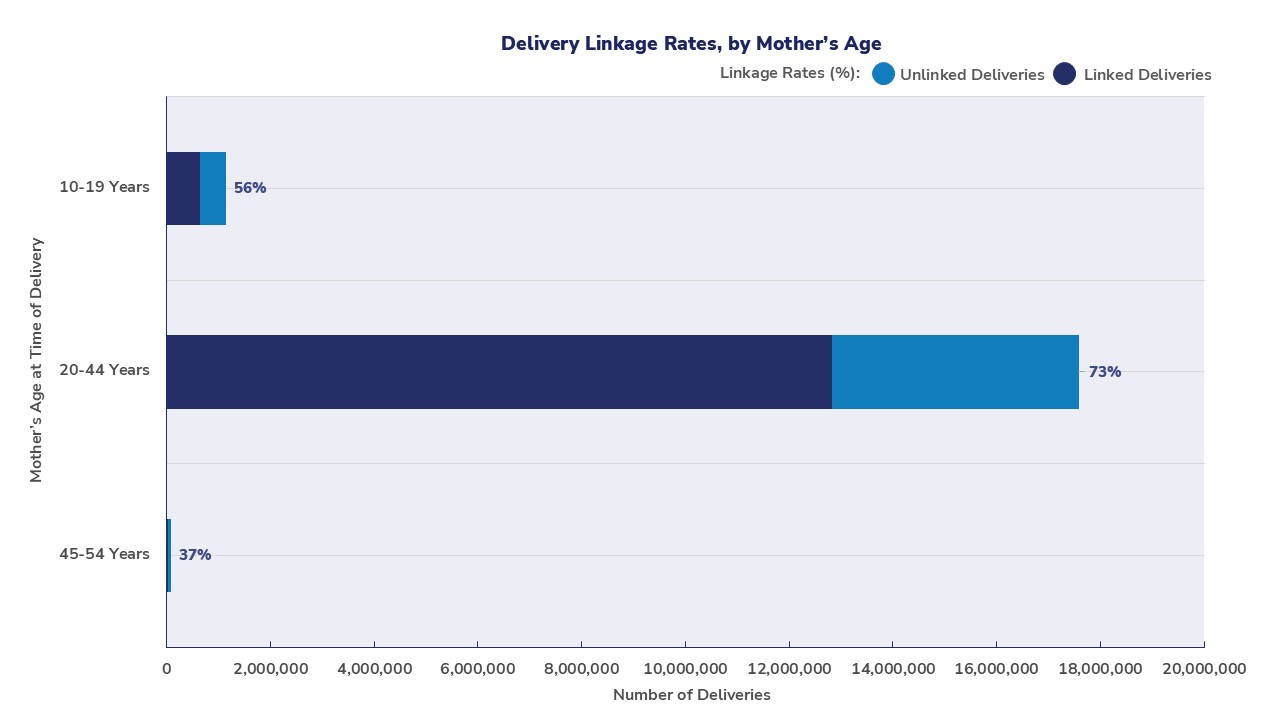
Task: Click the 45-54 Years axis label
Action: pyautogui.click(x=104, y=554)
